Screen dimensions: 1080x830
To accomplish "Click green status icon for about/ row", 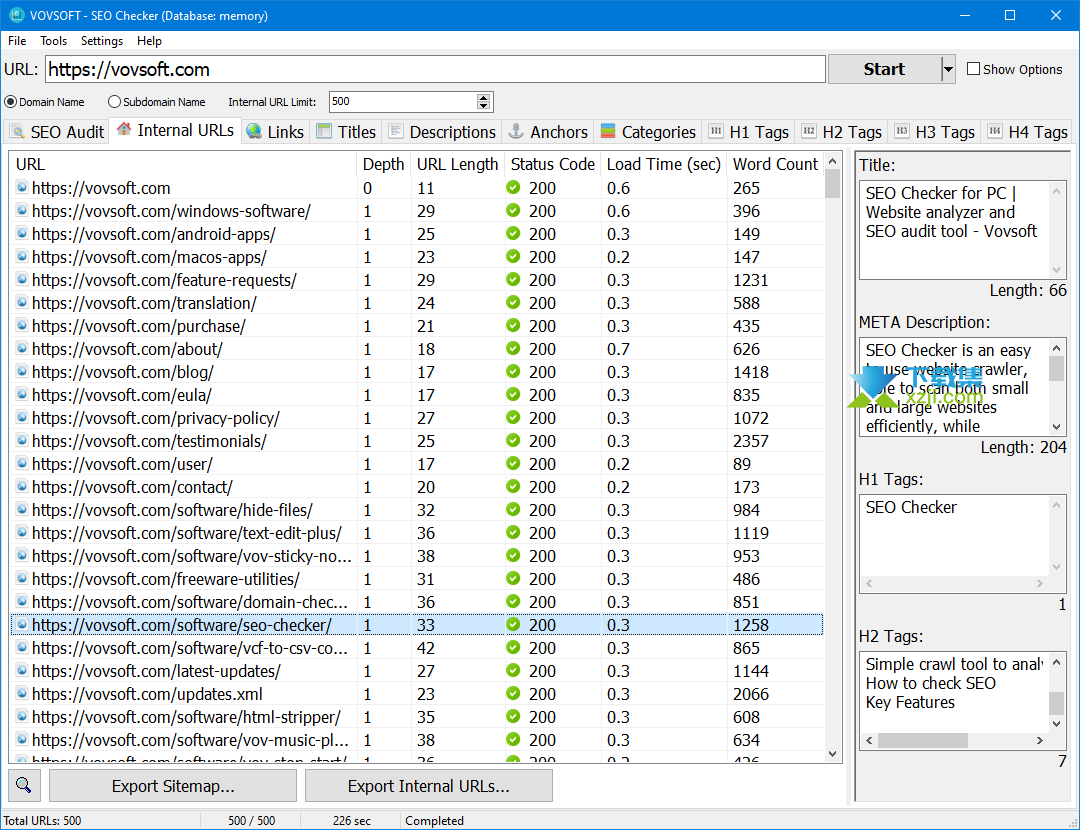I will pos(513,349).
